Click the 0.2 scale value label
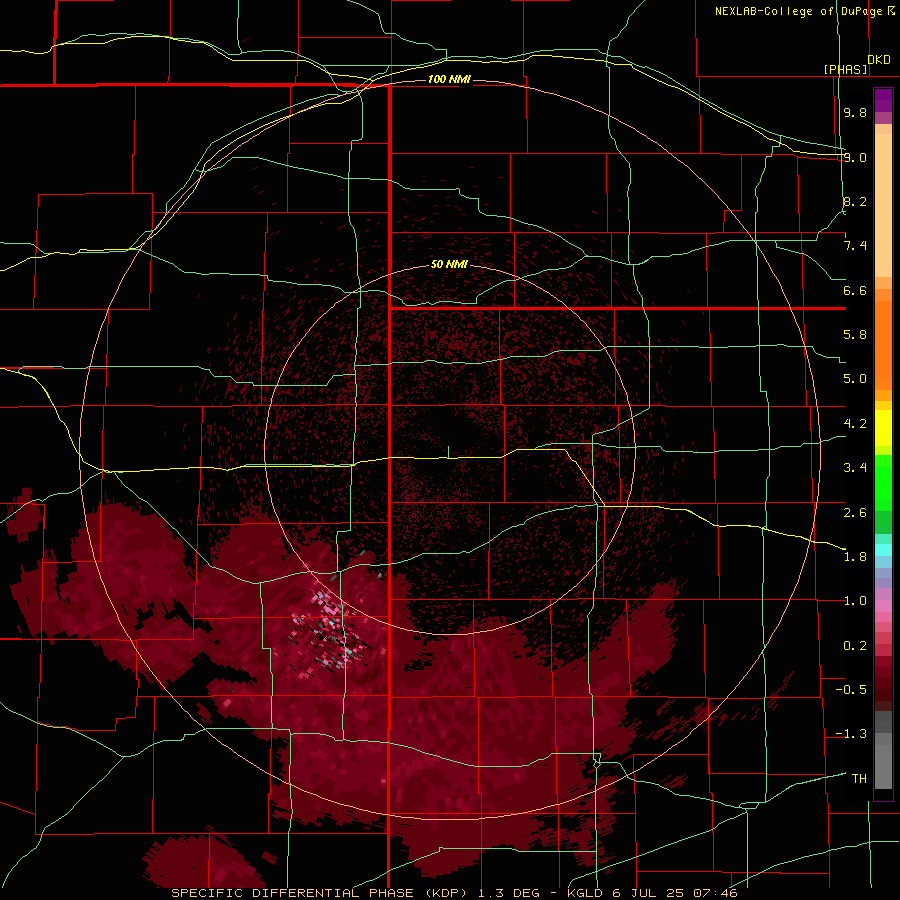 (855, 645)
